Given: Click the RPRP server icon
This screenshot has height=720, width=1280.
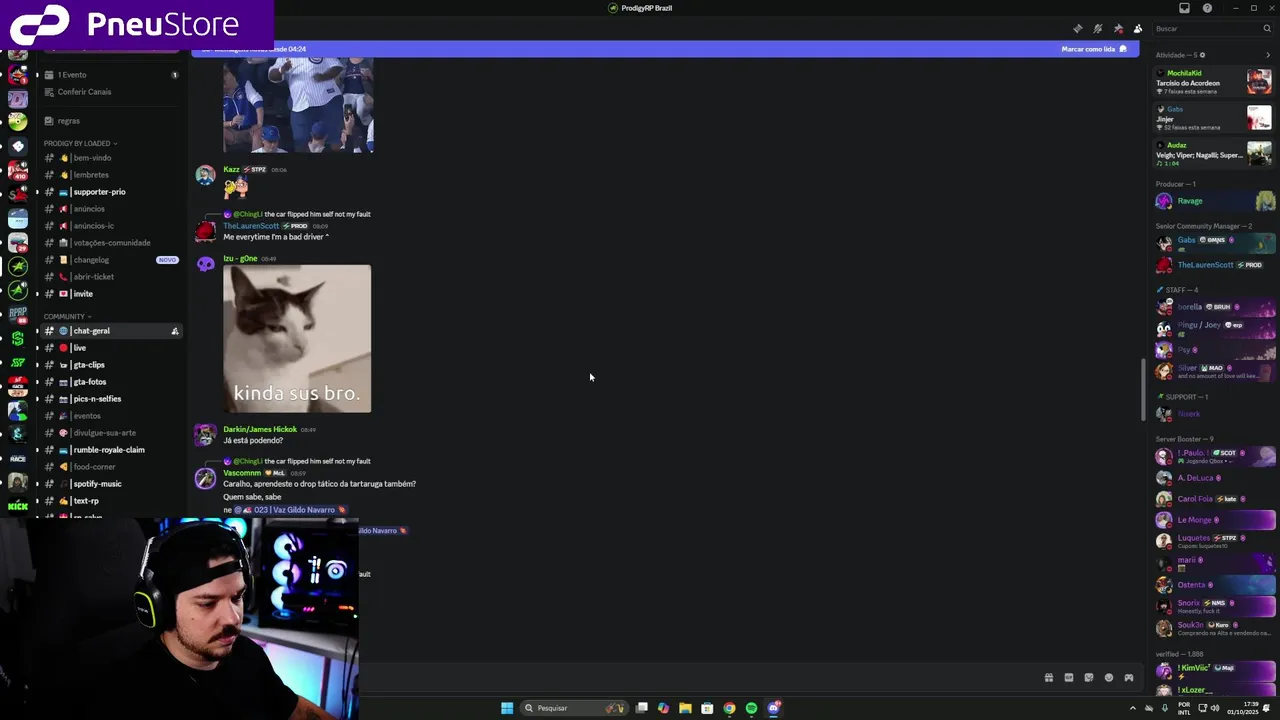Looking at the screenshot, I should click(18, 315).
